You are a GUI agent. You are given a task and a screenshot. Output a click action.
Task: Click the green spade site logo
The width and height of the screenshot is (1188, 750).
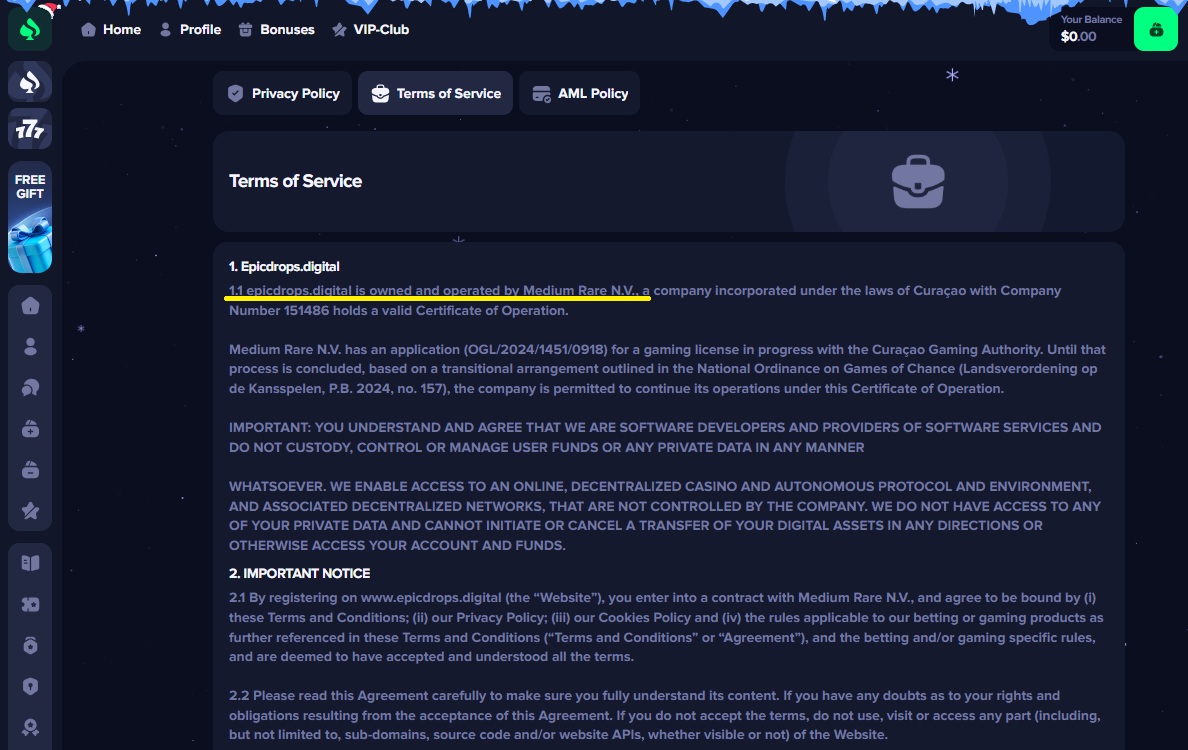coord(30,29)
